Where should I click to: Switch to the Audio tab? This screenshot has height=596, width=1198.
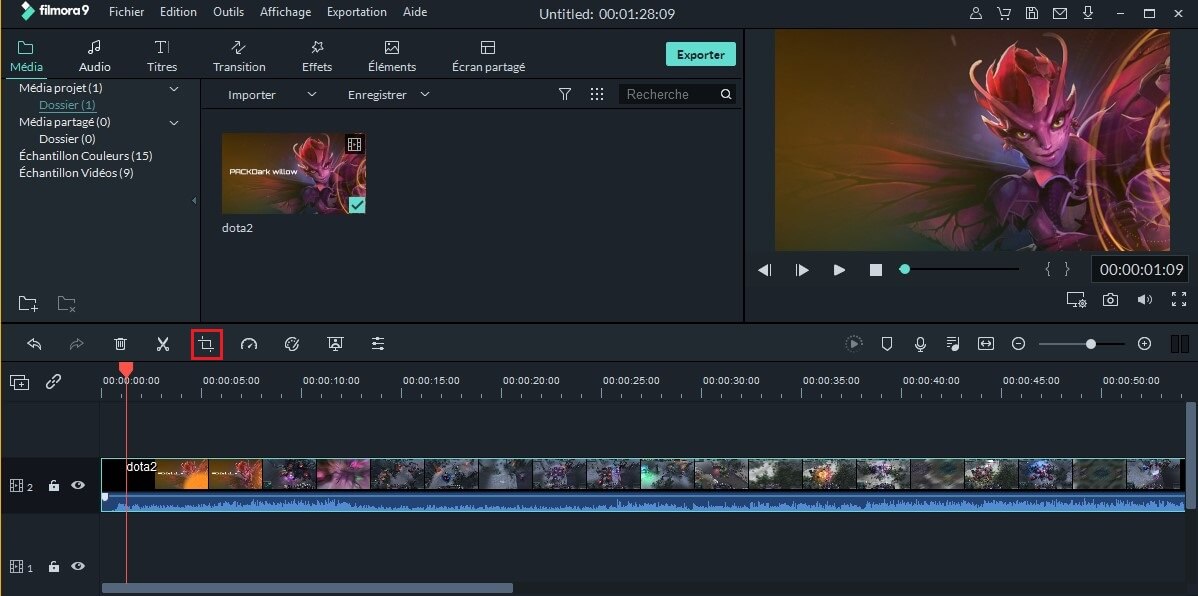[x=95, y=57]
